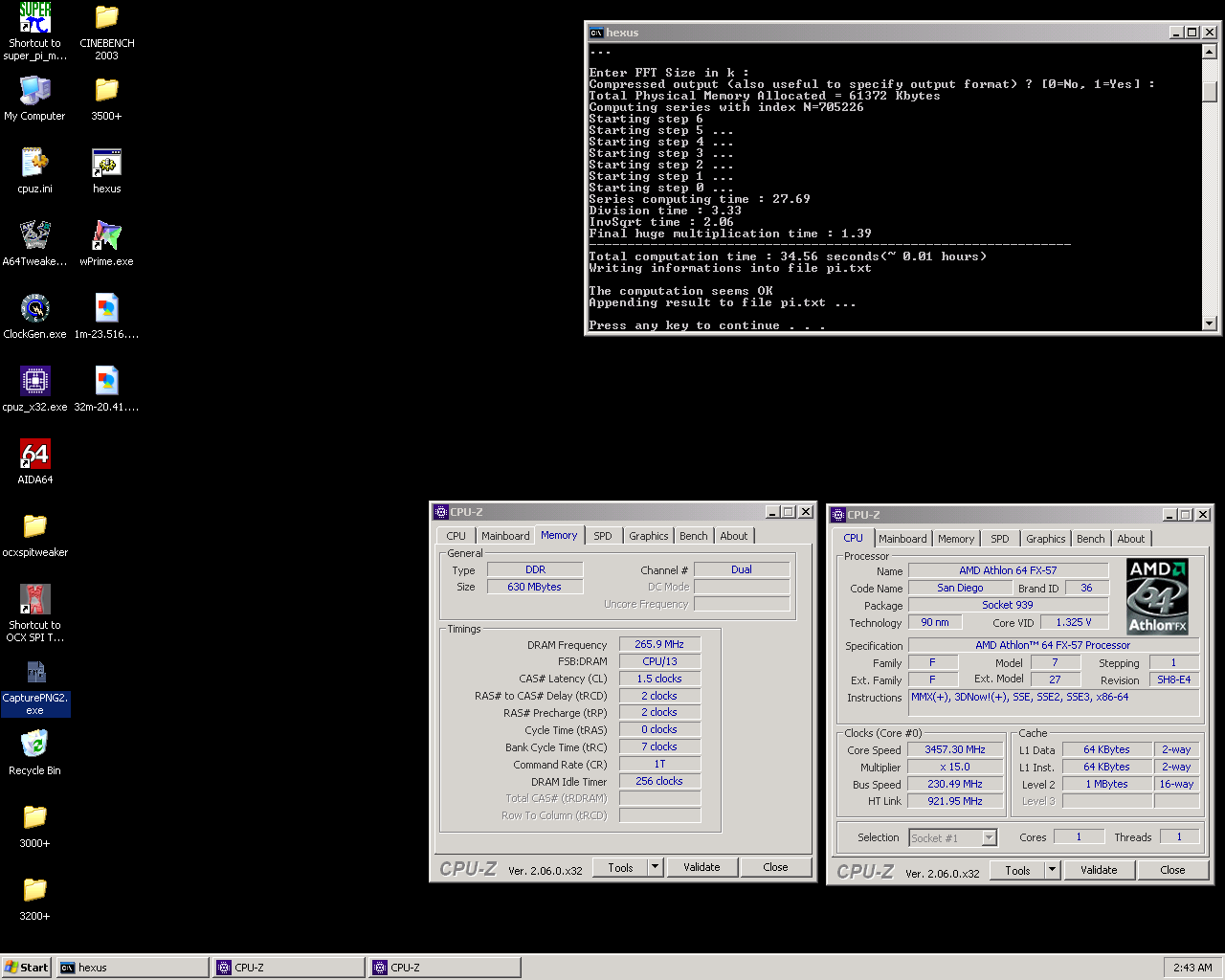This screenshot has height=980, width=1225.
Task: Switch to CPU tab in Memory CPU-Z window
Action: [x=457, y=536]
